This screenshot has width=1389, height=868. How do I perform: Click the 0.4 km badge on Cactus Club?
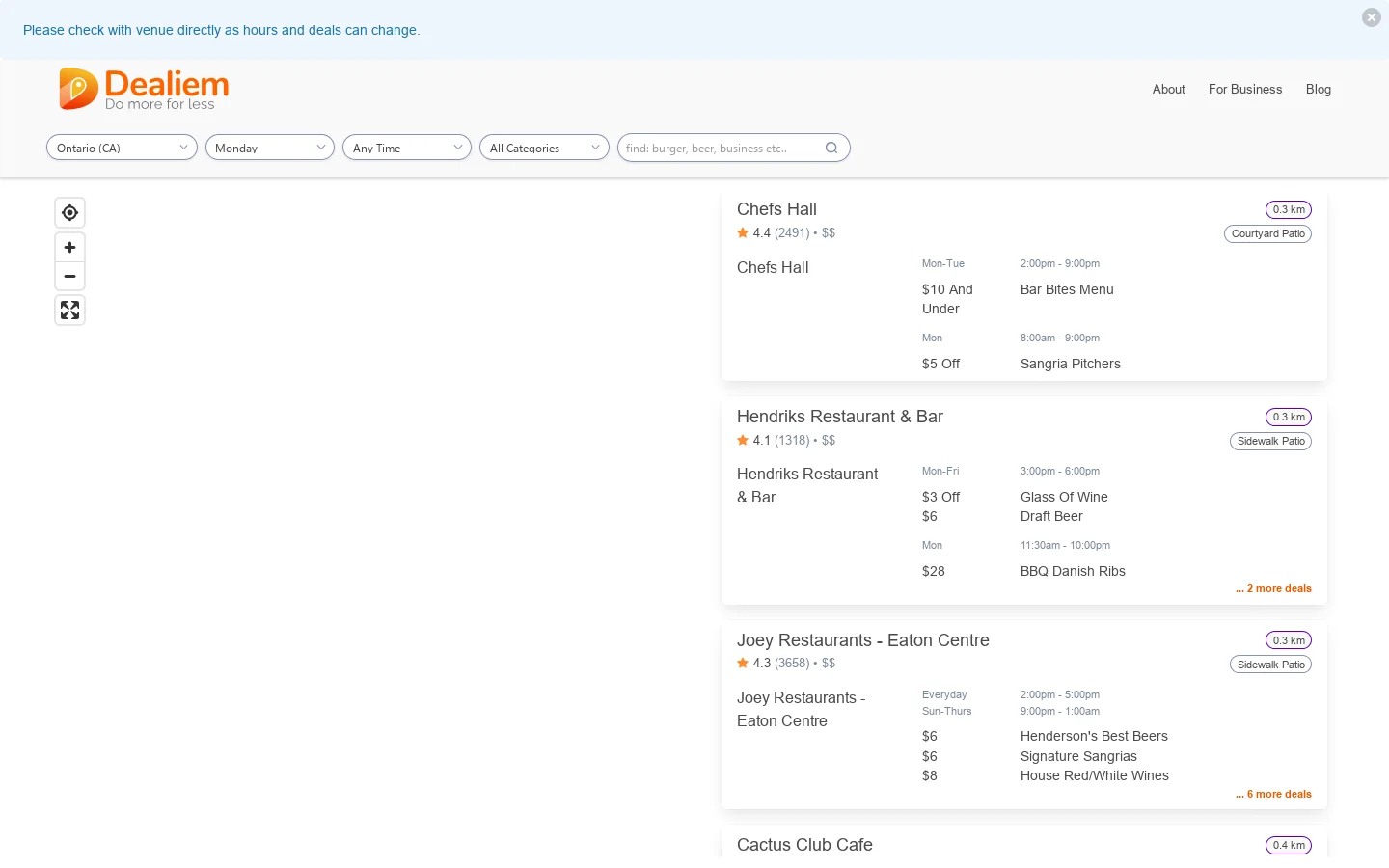click(x=1289, y=845)
